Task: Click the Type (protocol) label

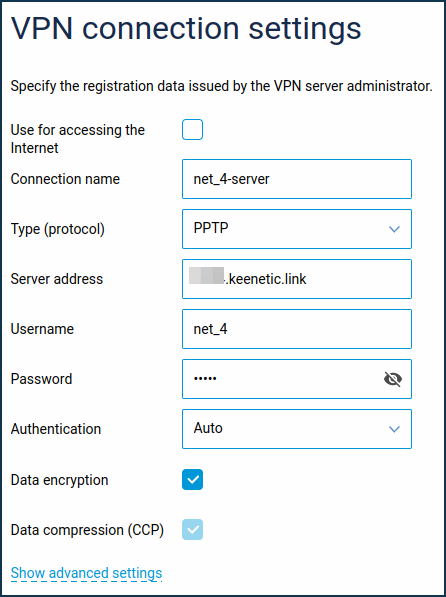Action: (x=58, y=229)
